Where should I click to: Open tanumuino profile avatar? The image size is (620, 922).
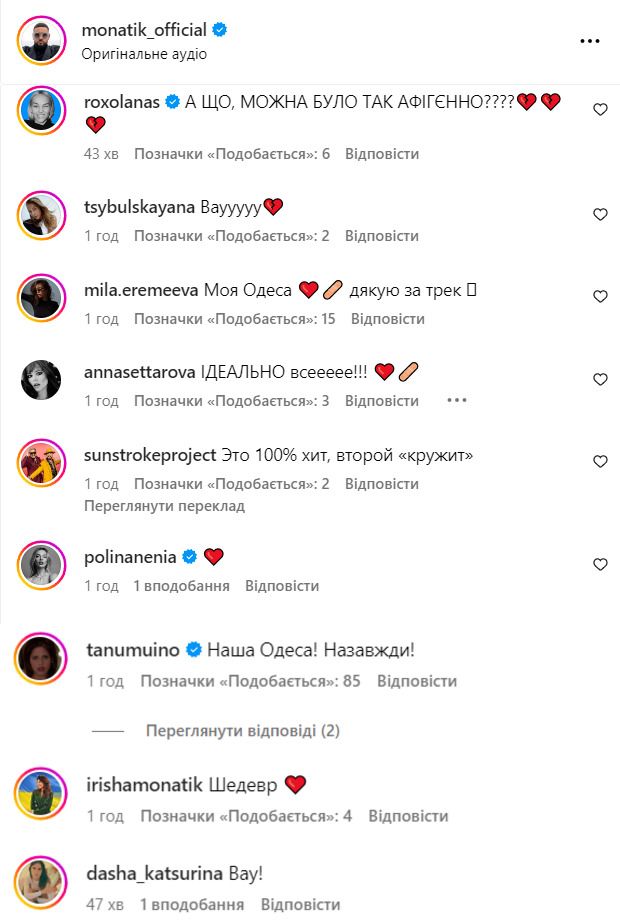pyautogui.click(x=41, y=658)
